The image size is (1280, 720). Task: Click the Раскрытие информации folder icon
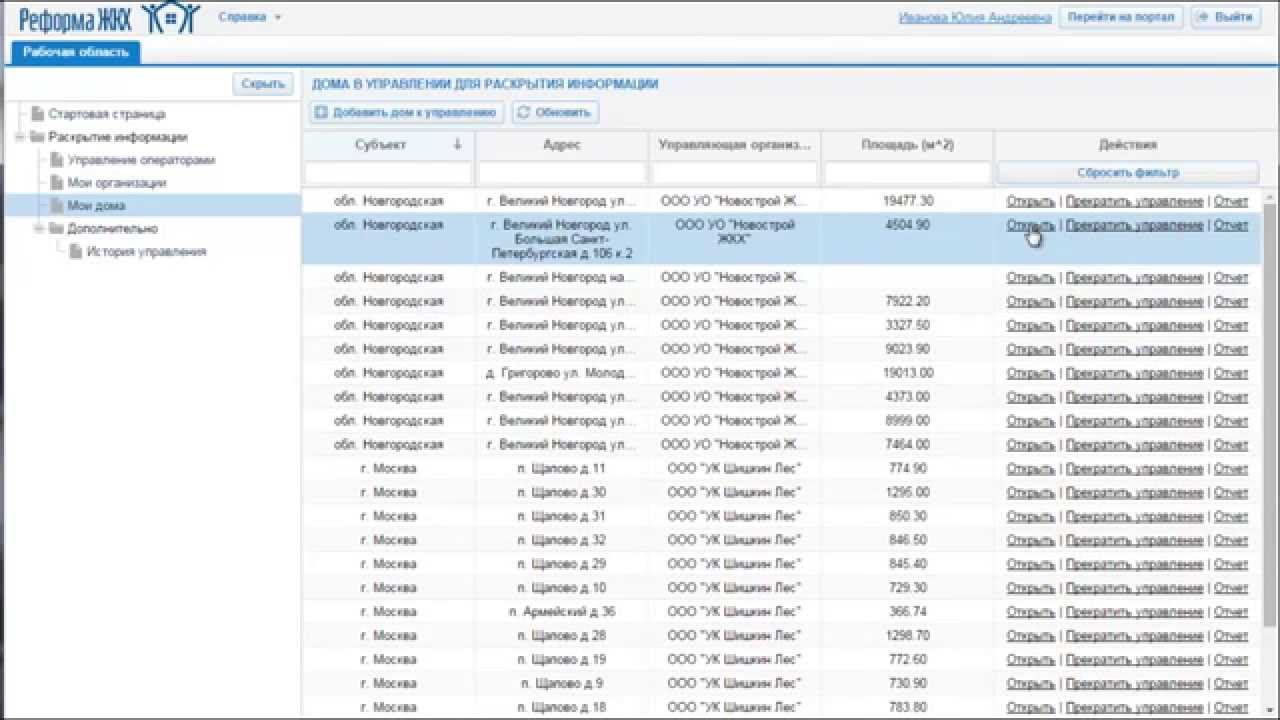click(x=38, y=137)
